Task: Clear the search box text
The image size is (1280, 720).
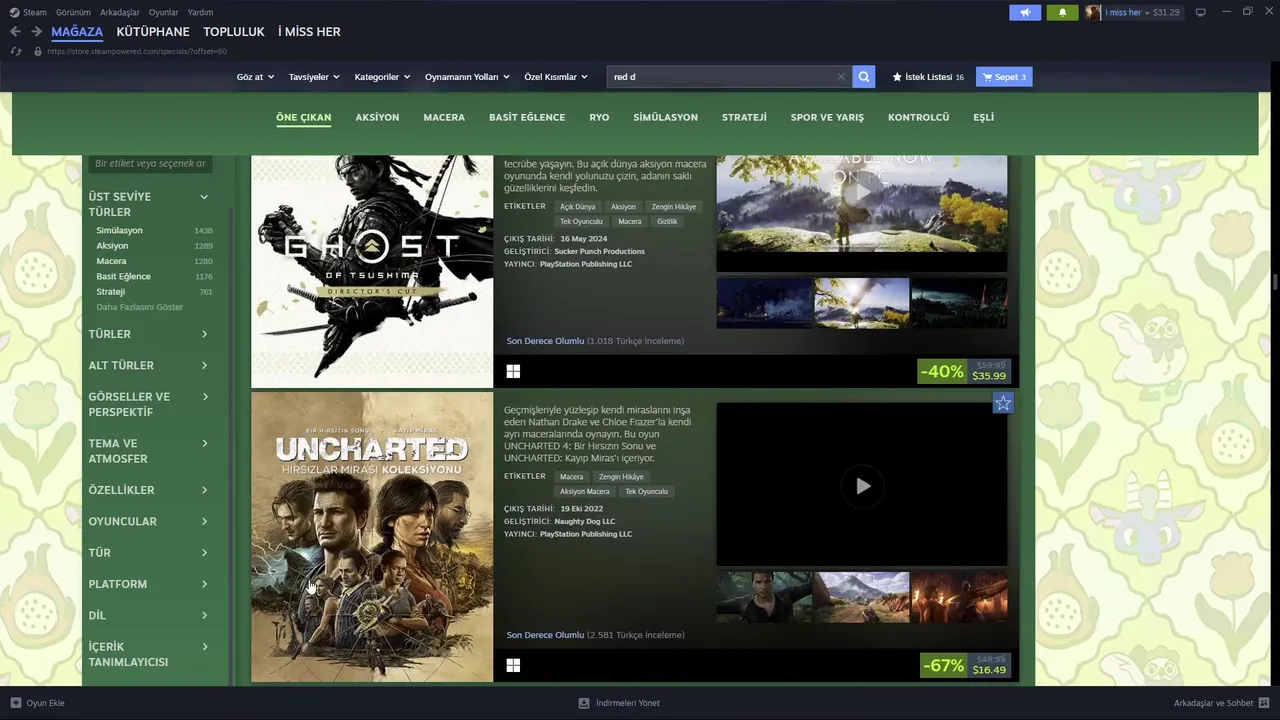Action: (841, 77)
